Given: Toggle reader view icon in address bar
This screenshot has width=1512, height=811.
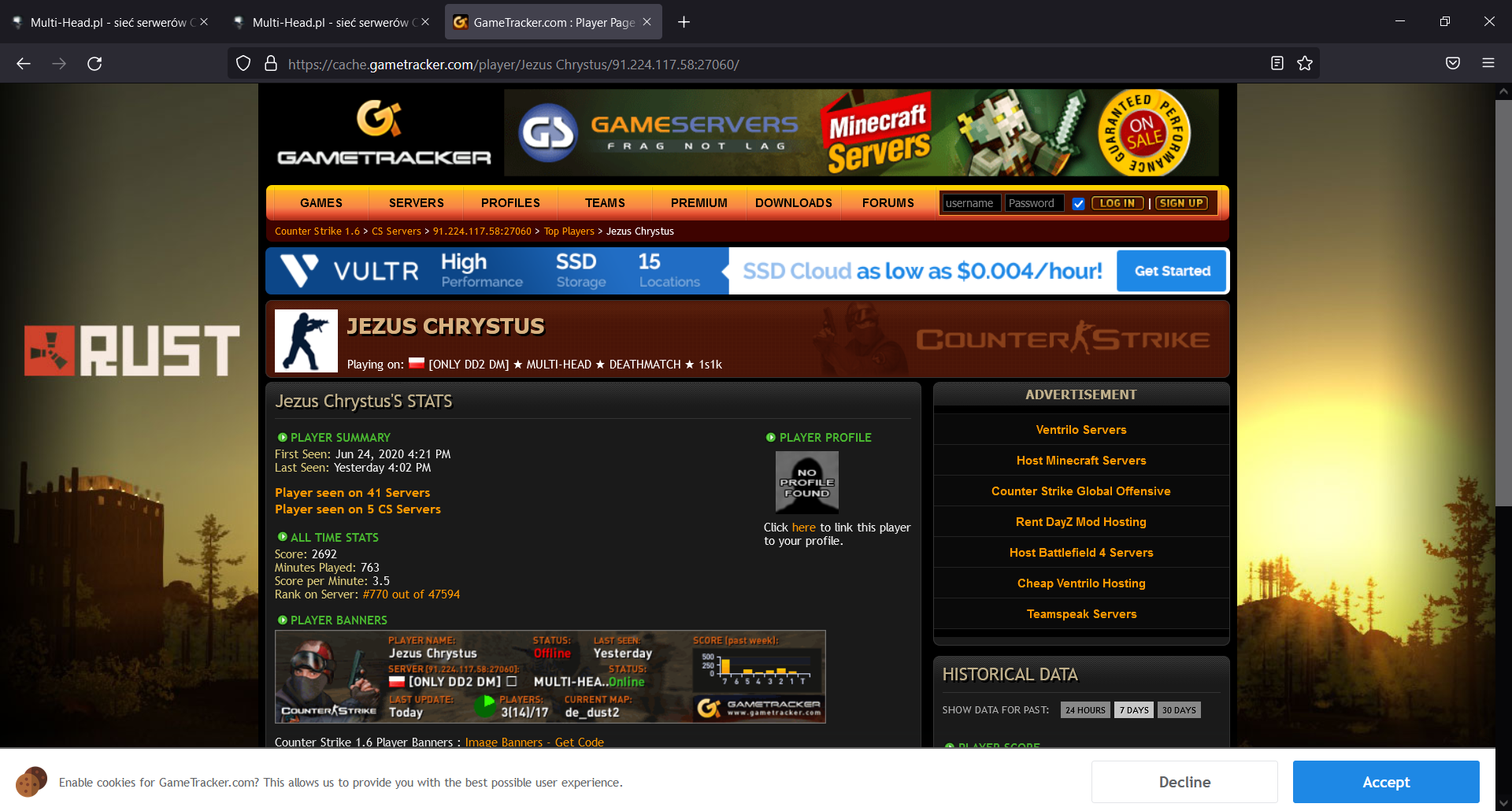Looking at the screenshot, I should [x=1277, y=64].
